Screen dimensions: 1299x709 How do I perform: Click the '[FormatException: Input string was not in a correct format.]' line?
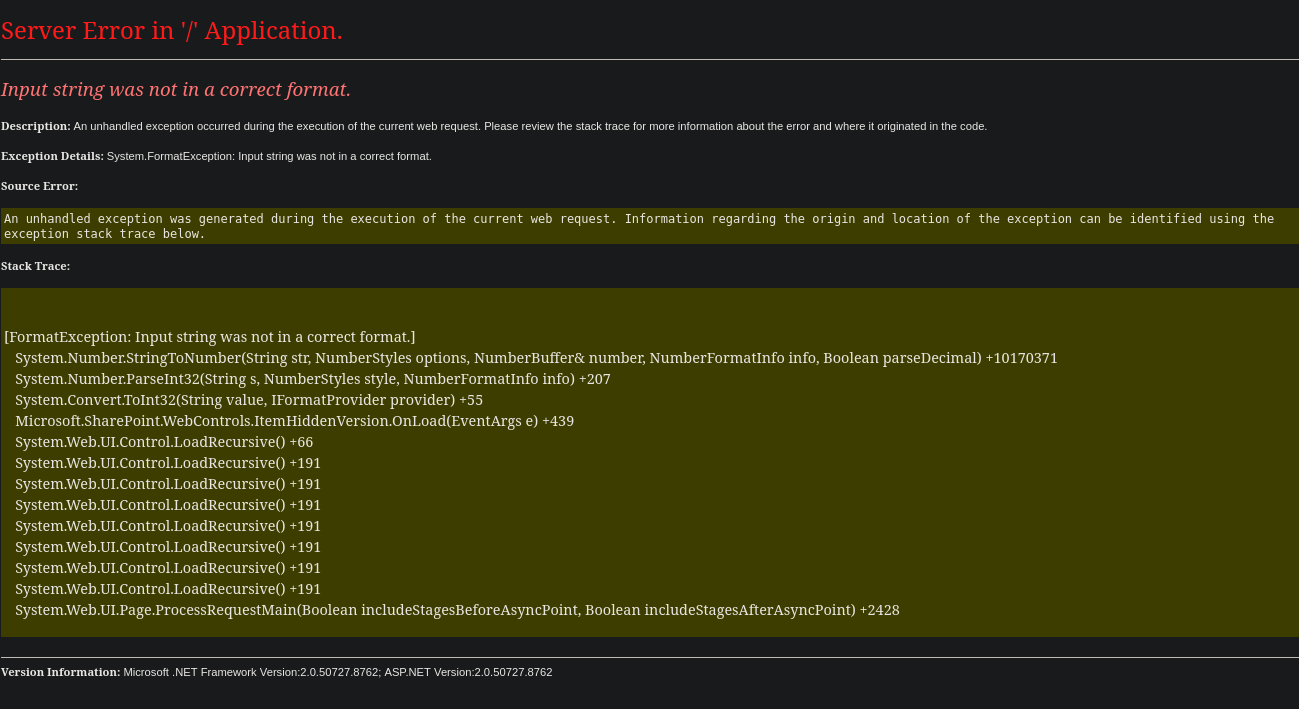pyautogui.click(x=210, y=337)
